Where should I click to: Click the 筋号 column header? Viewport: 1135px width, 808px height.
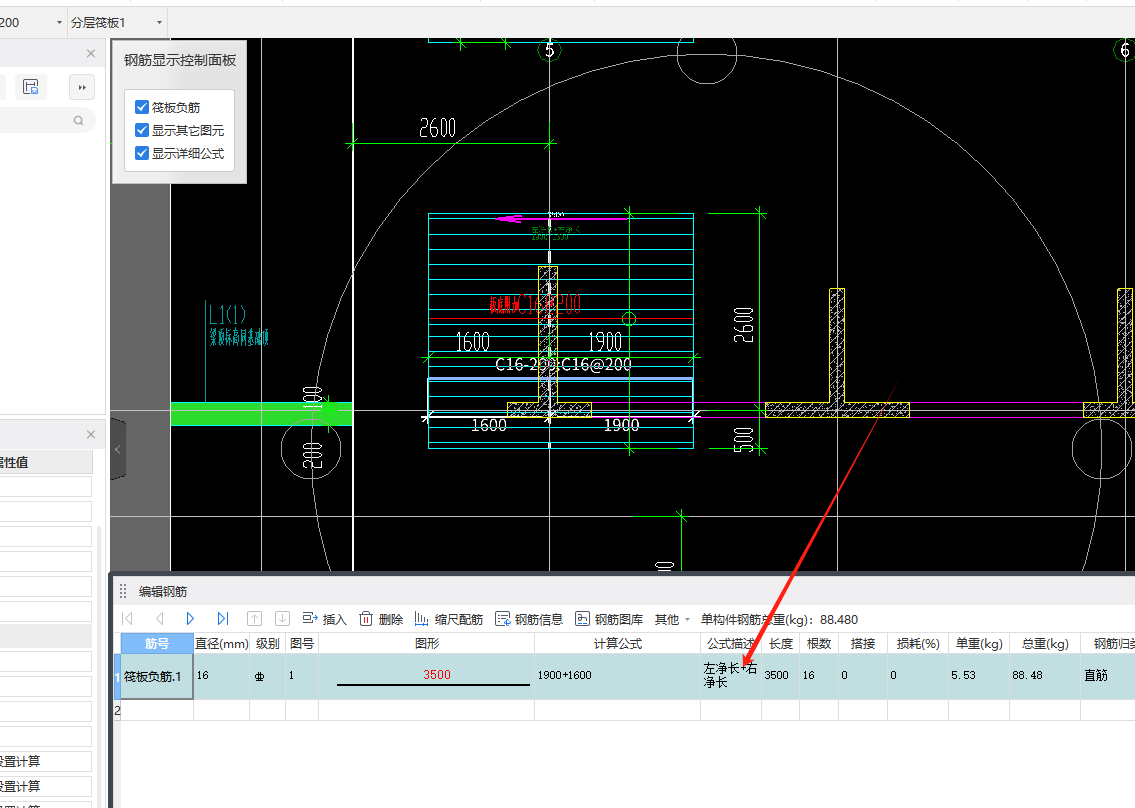point(156,643)
